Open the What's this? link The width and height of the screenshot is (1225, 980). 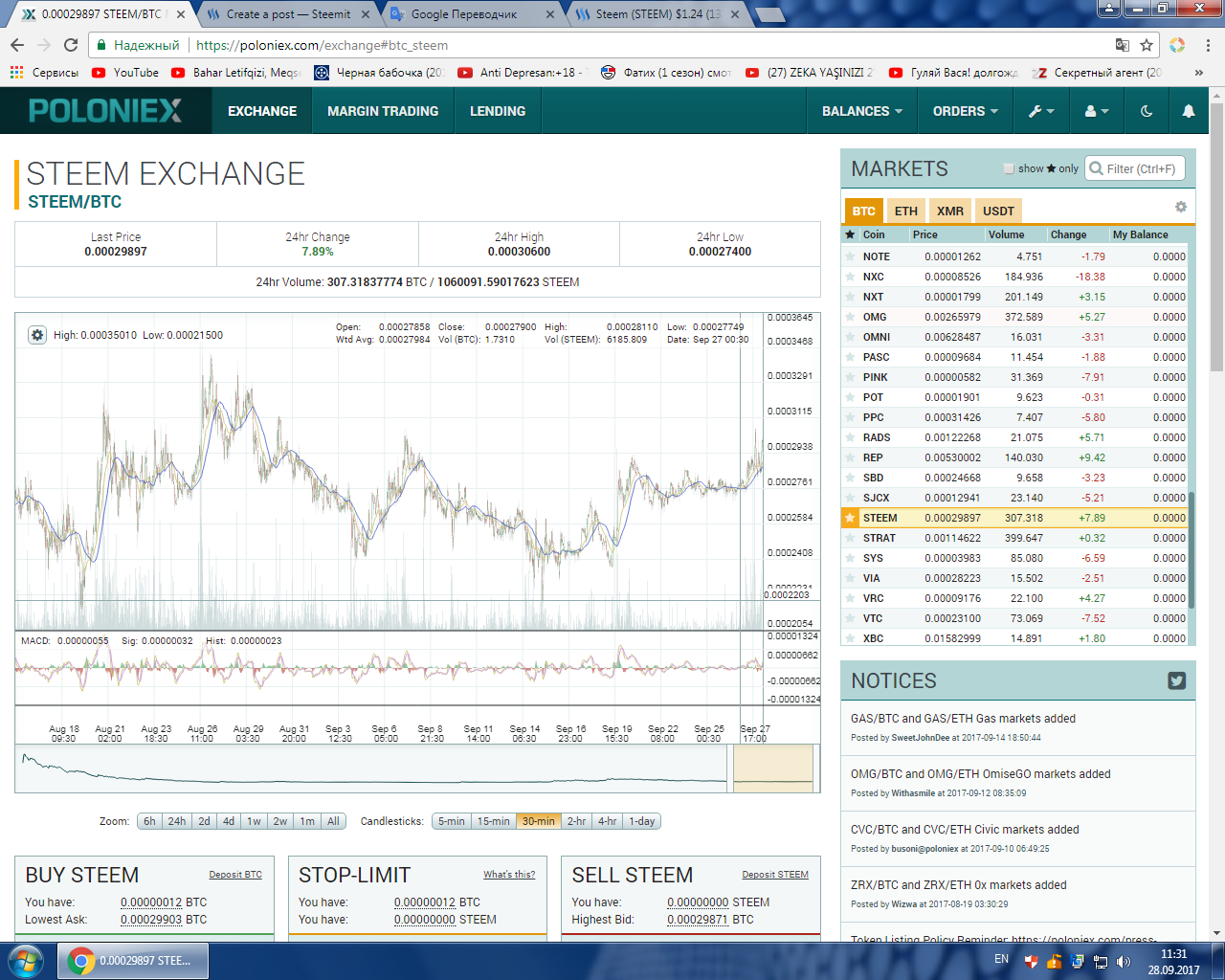[509, 874]
